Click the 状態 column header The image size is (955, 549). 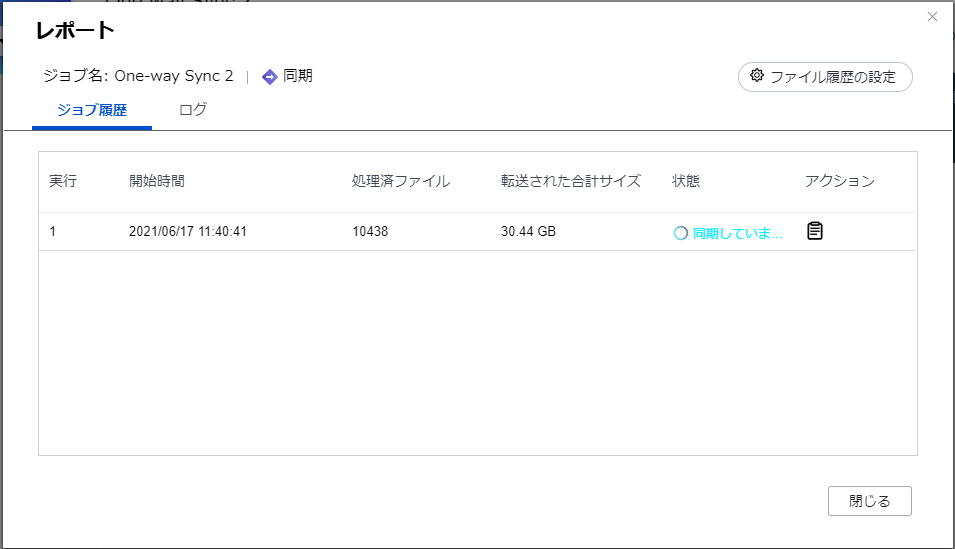686,181
